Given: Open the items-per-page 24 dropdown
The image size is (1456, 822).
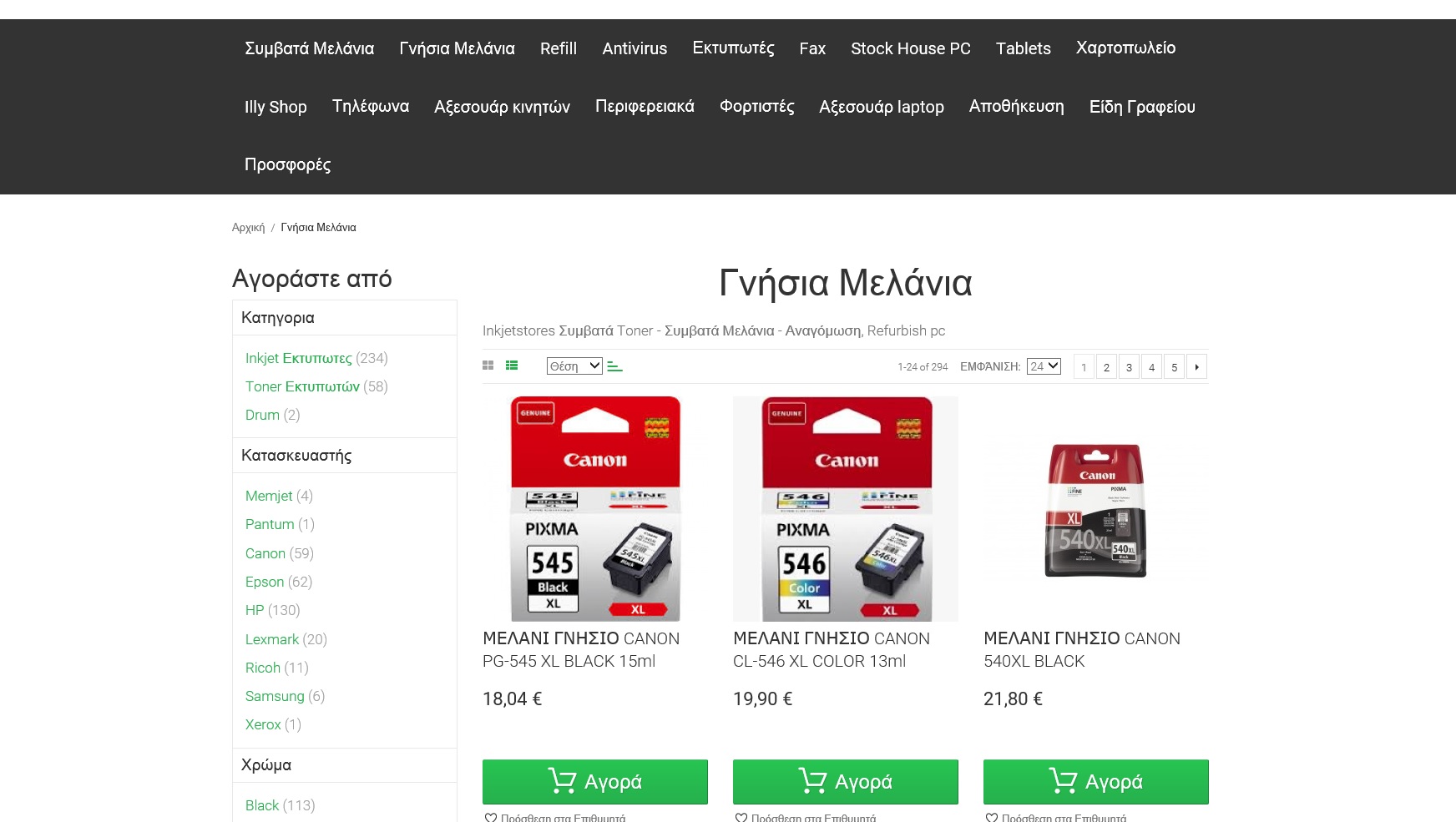Looking at the screenshot, I should coord(1044,366).
